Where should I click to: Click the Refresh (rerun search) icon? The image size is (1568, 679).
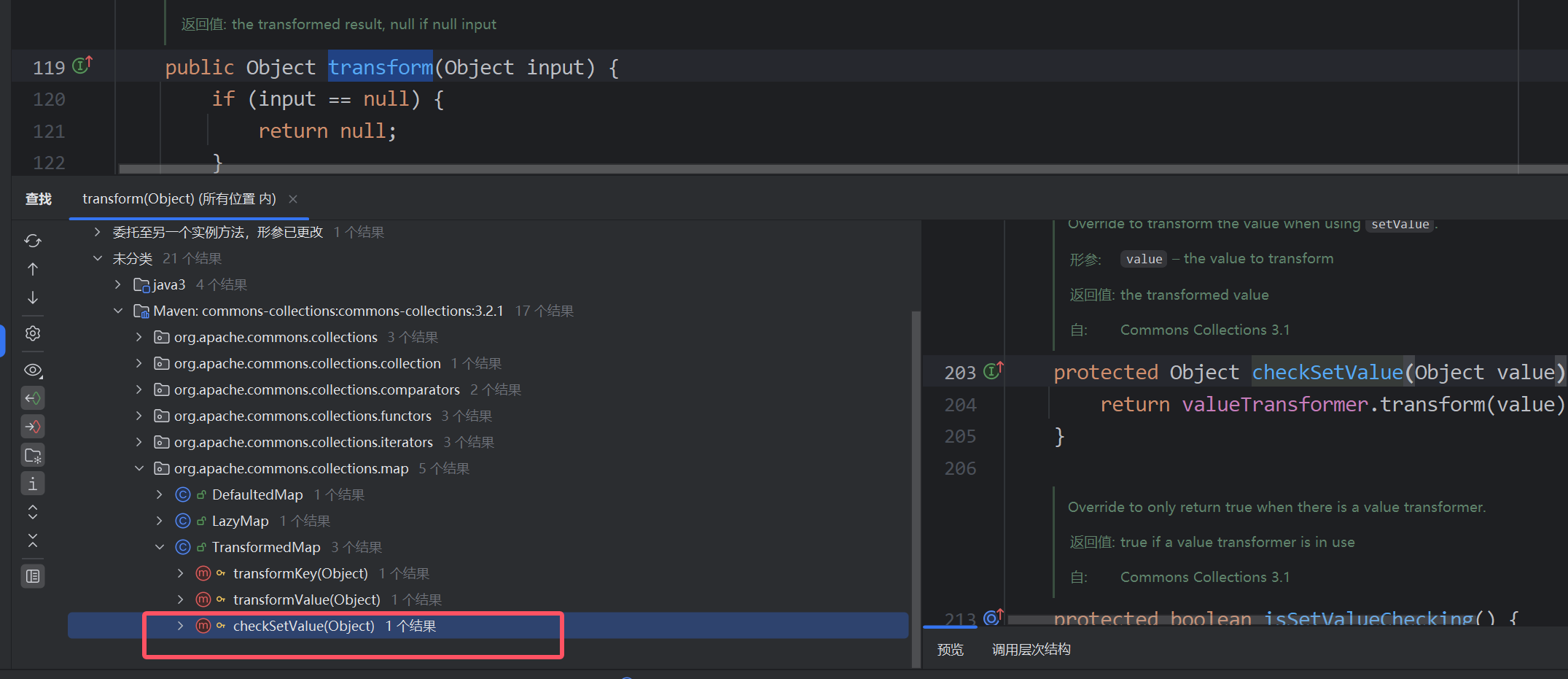pyautogui.click(x=33, y=241)
